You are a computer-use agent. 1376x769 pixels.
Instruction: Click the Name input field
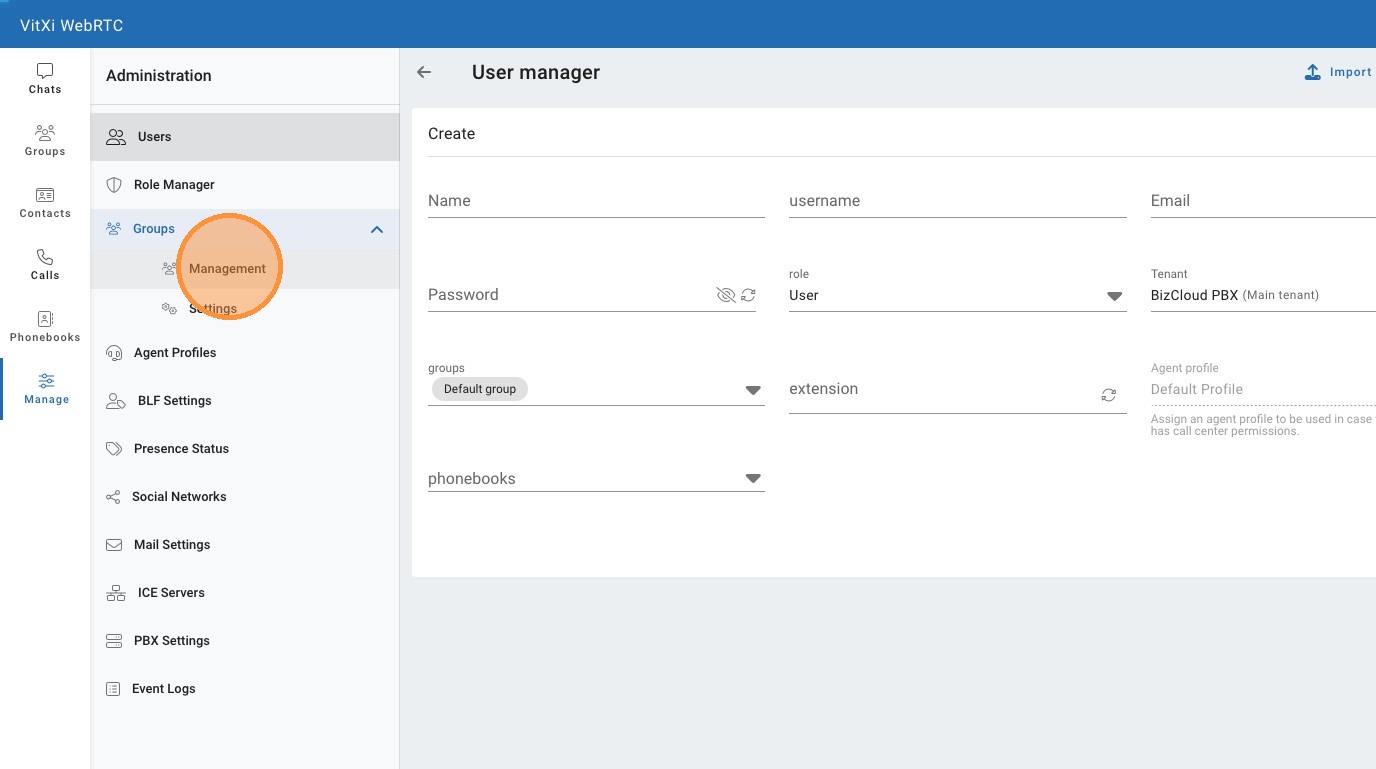[x=595, y=201]
